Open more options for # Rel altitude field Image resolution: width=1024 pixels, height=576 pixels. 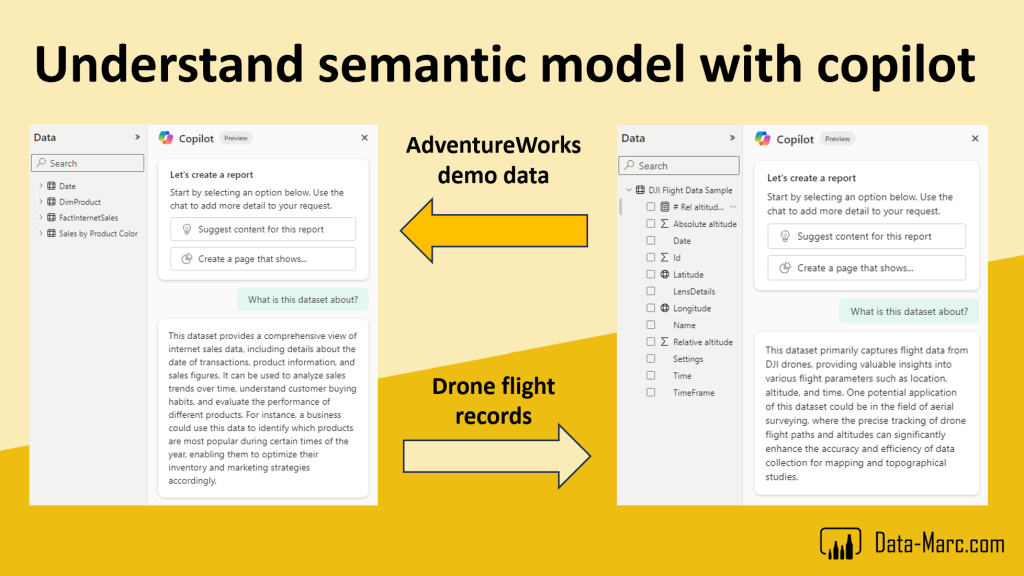pyautogui.click(x=733, y=207)
